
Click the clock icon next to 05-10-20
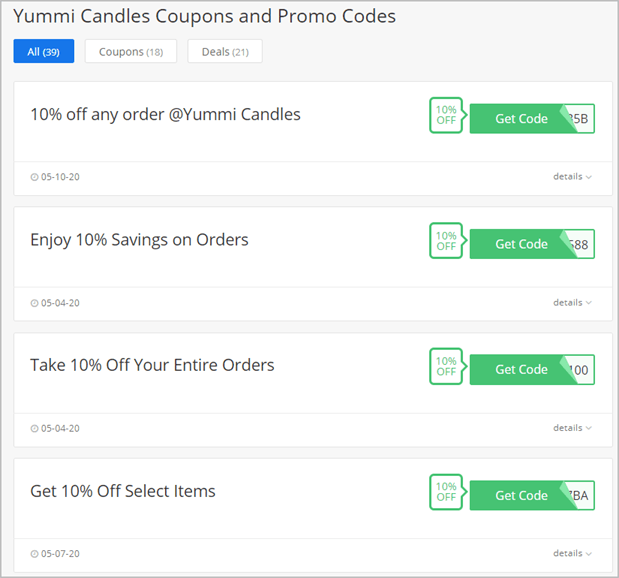34,177
